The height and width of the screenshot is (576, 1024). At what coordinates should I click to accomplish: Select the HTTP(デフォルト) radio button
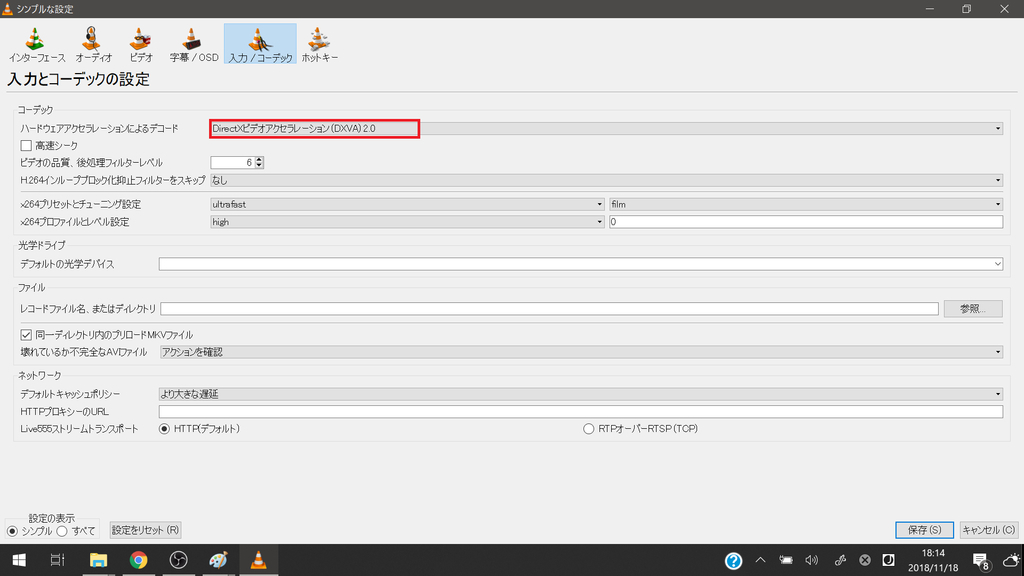coord(164,429)
